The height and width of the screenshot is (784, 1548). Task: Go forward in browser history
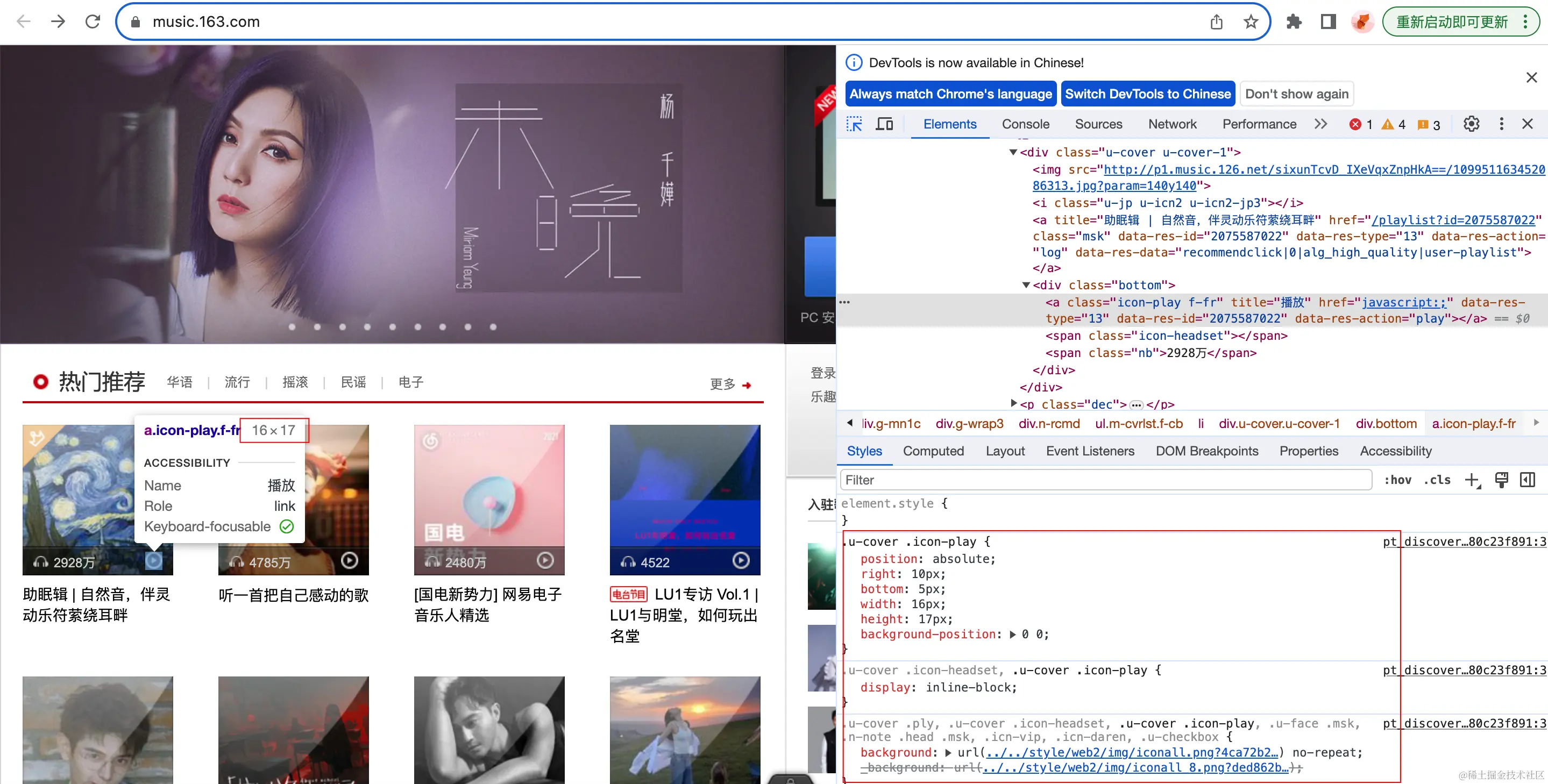(x=58, y=22)
